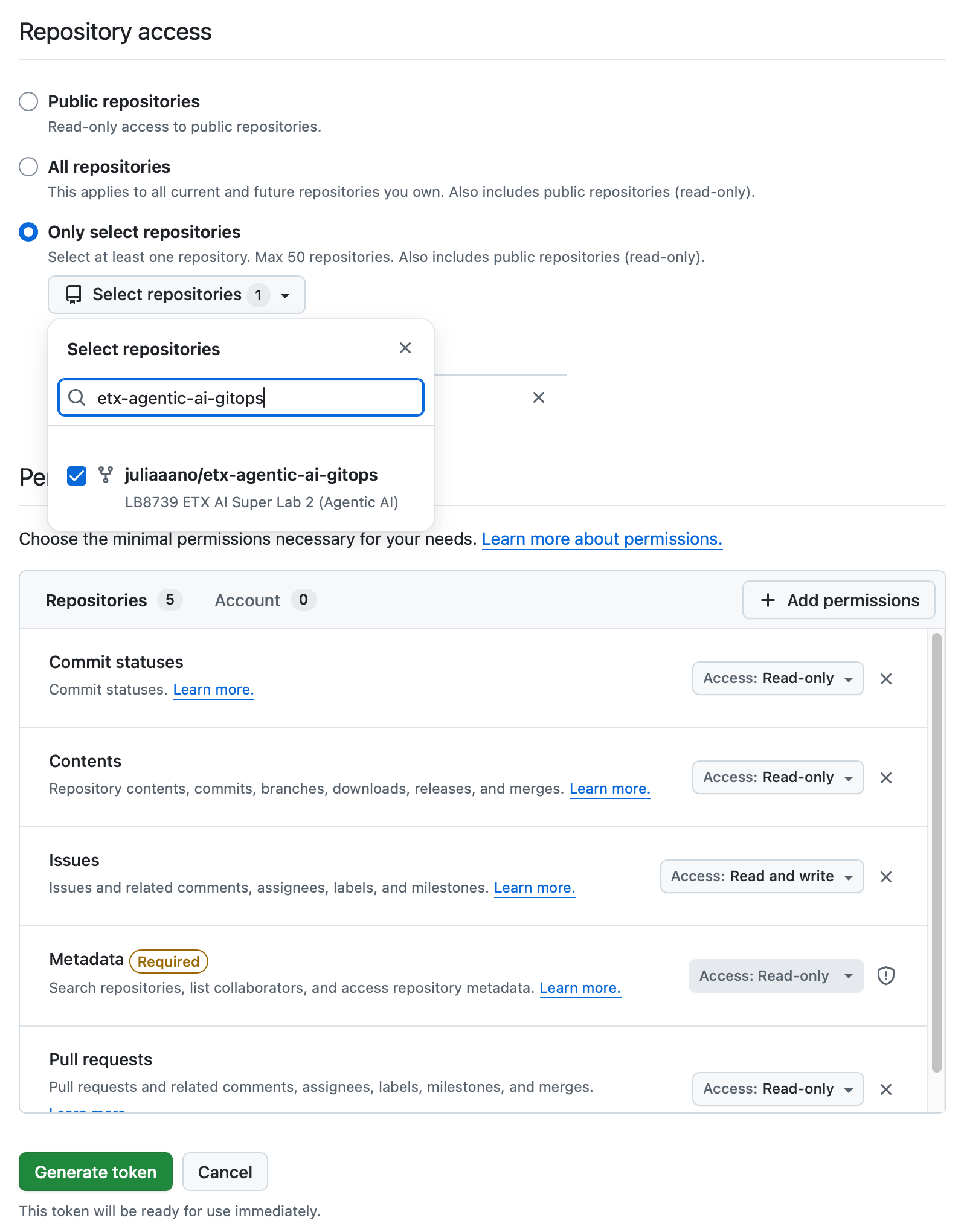Remove the selected repository via its X icon
964x1232 pixels.
coord(539,397)
